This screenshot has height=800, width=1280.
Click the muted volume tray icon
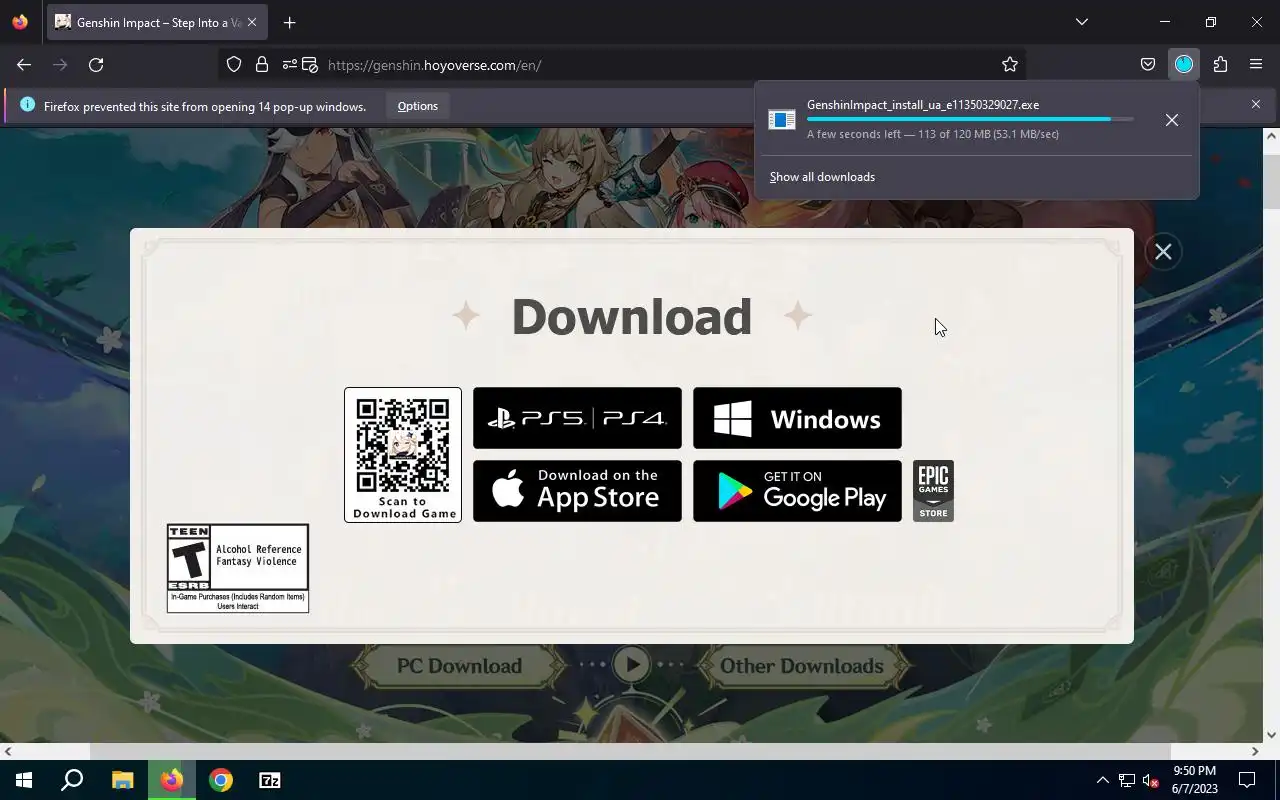[1151, 781]
